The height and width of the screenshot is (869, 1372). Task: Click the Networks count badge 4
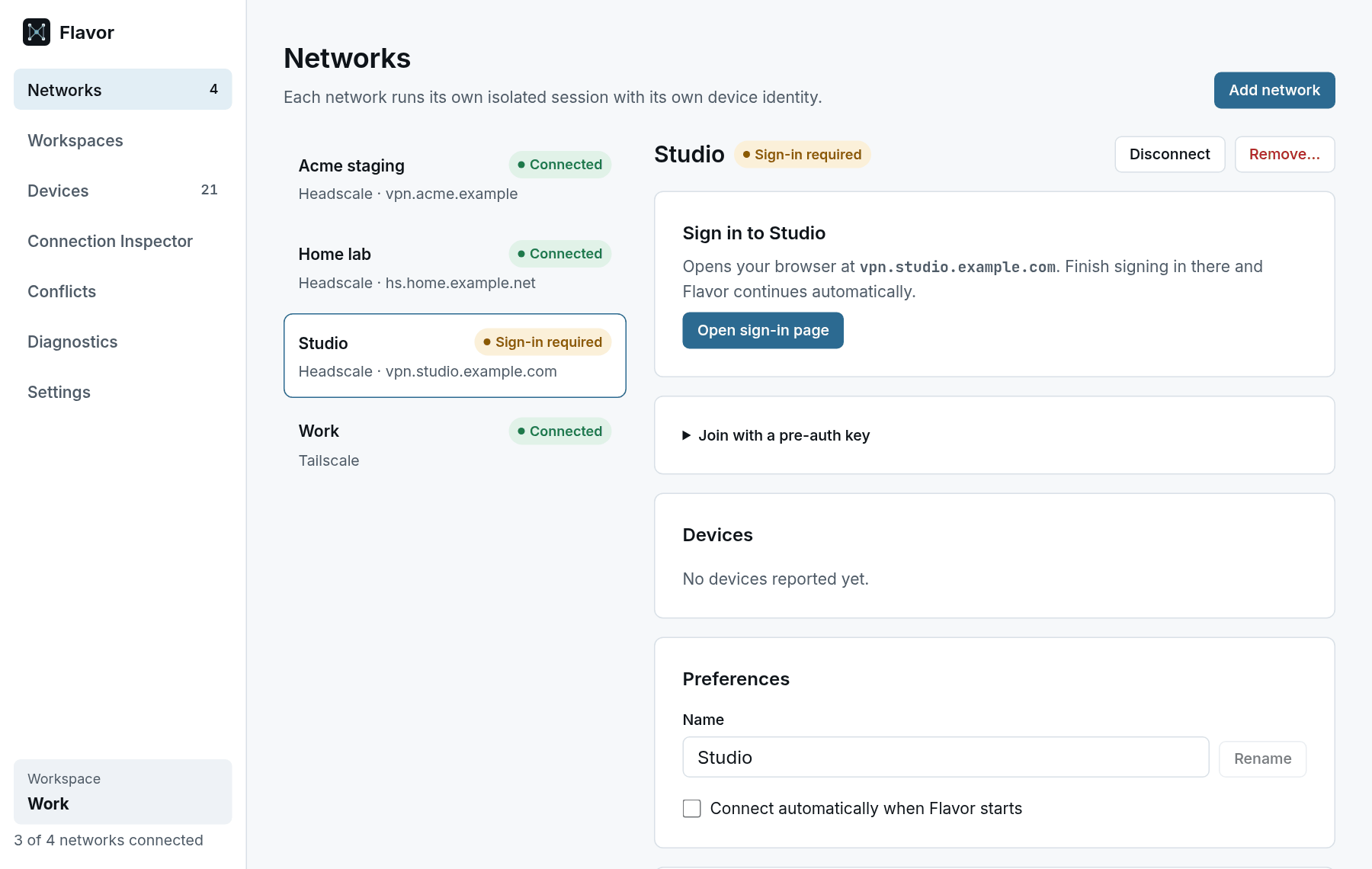pyautogui.click(x=214, y=89)
